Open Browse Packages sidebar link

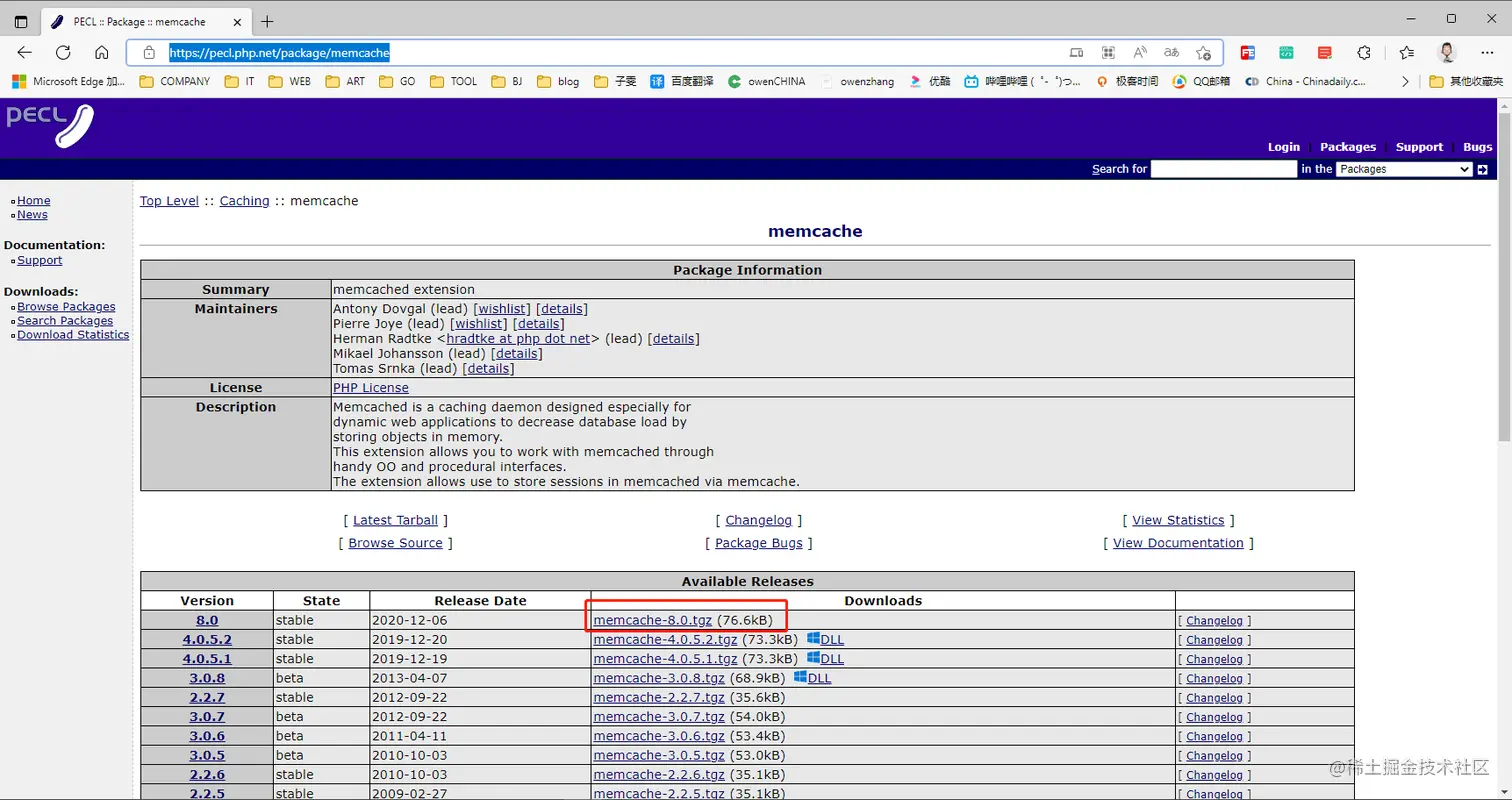coord(66,307)
